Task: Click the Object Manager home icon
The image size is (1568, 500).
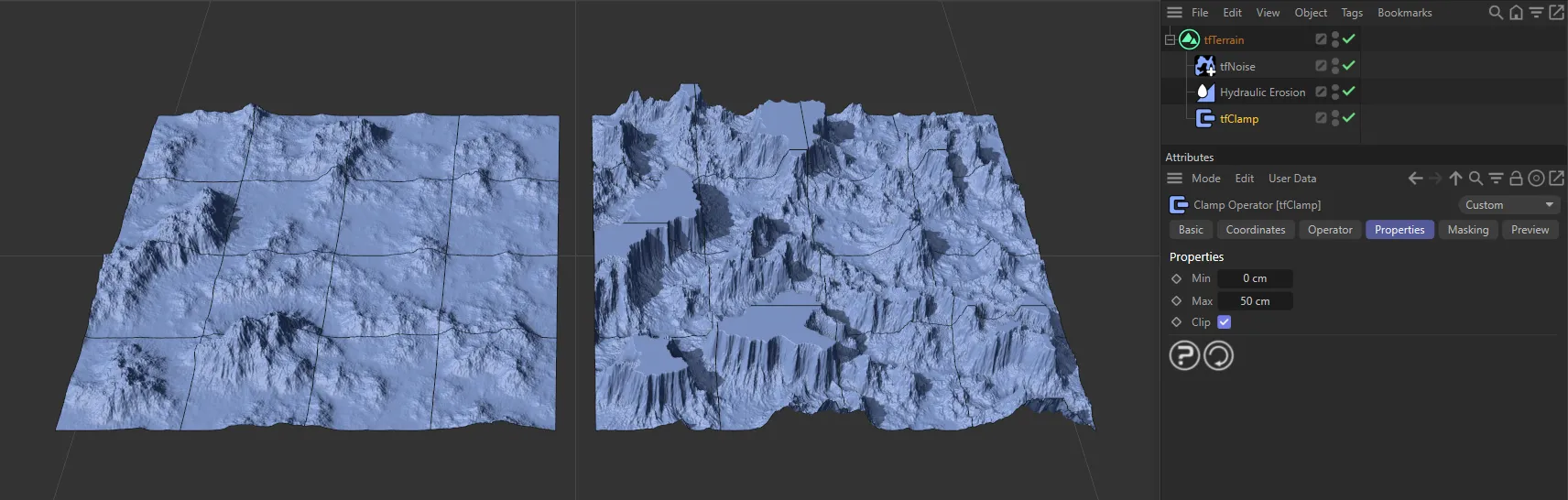Action: [x=1516, y=13]
